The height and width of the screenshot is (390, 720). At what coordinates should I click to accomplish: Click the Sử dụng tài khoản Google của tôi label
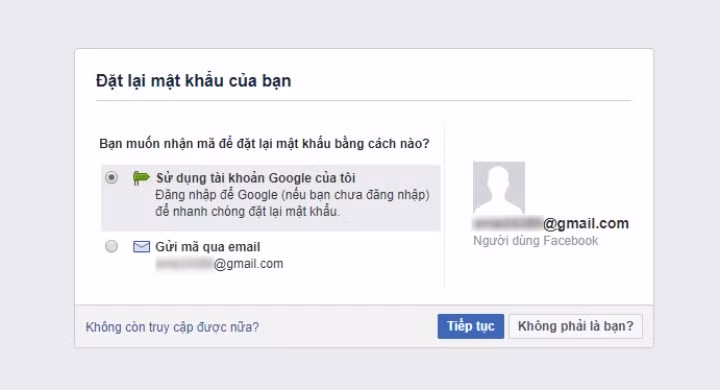coord(256,178)
